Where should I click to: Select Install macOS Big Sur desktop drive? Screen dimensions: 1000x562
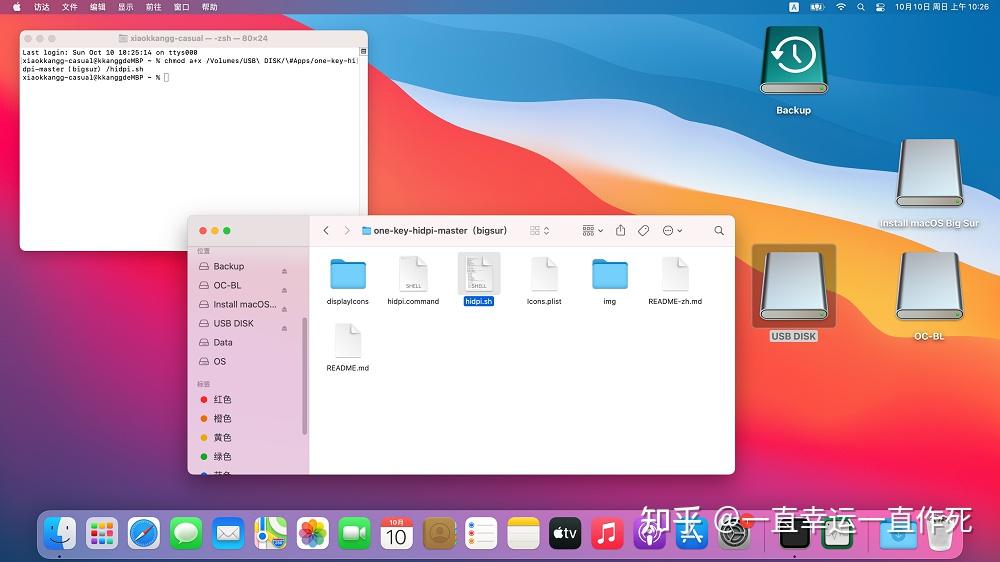coord(929,174)
